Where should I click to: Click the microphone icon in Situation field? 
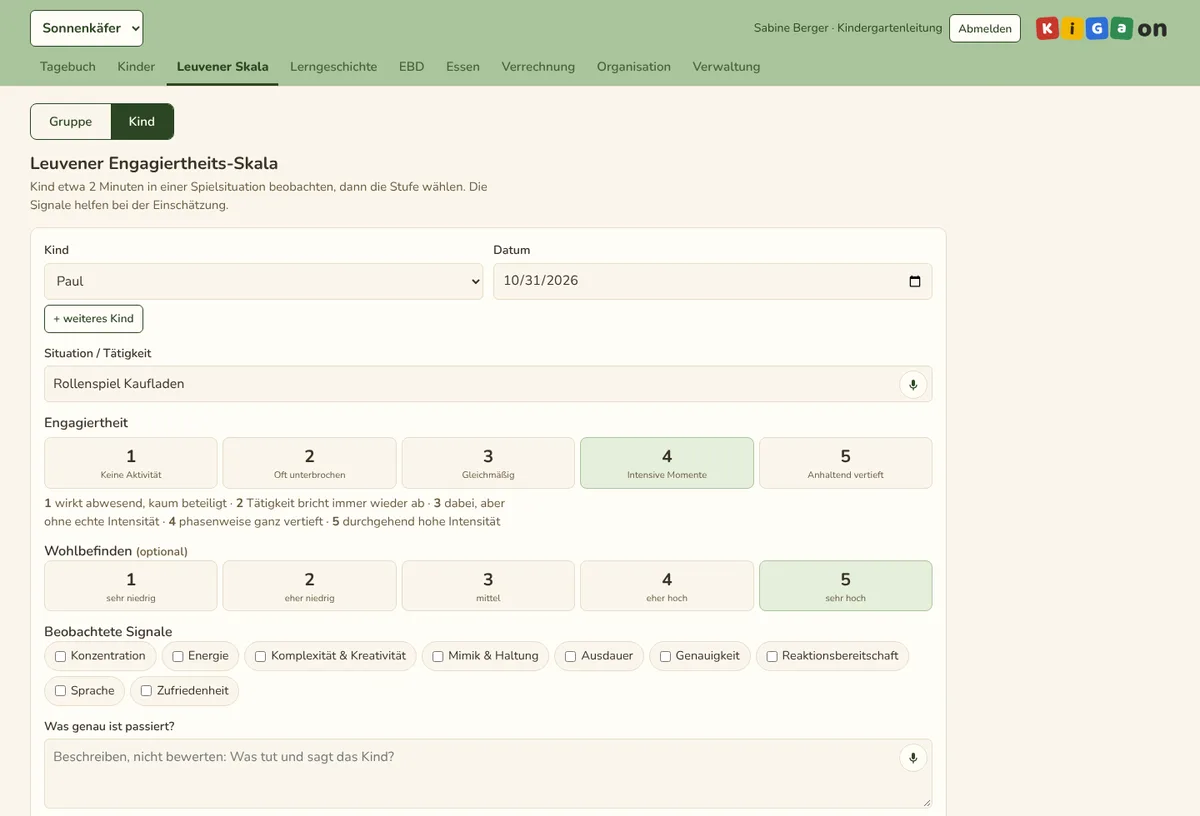913,384
